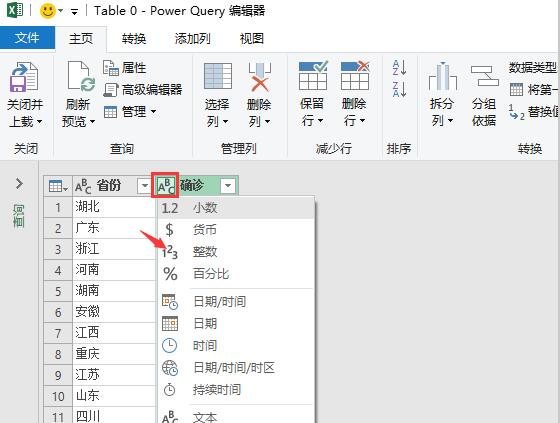Select the 安徽 cell
The width and height of the screenshot is (560, 423).
tap(114, 312)
